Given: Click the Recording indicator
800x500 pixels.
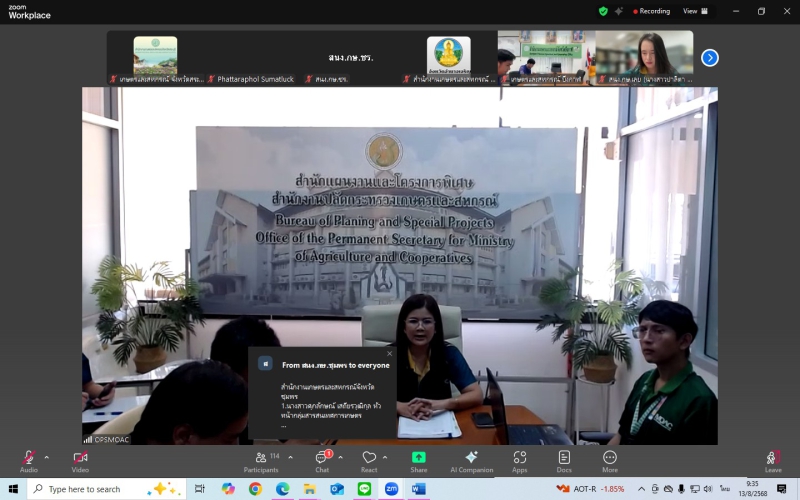Looking at the screenshot, I should (652, 11).
